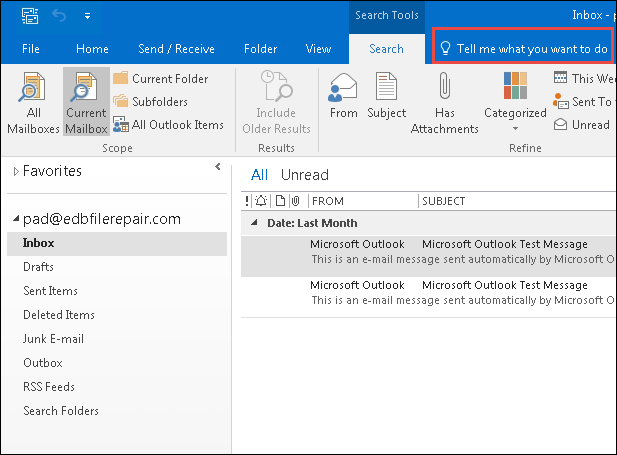Filter by Unread in Refine group

(582, 124)
